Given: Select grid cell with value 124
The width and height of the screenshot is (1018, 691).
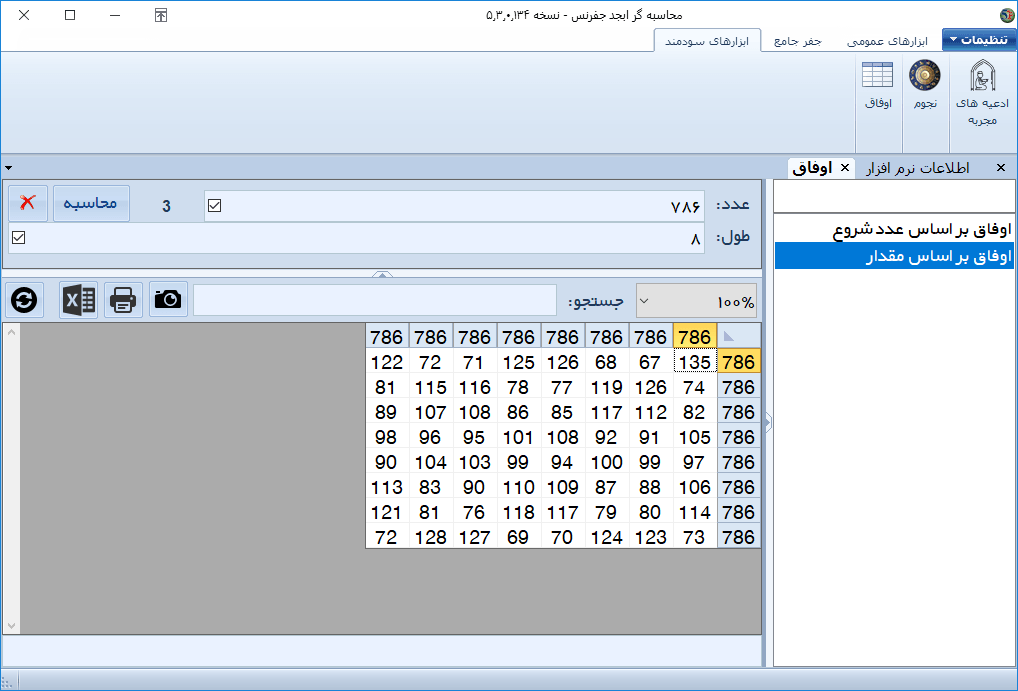Looking at the screenshot, I should [x=606, y=537].
